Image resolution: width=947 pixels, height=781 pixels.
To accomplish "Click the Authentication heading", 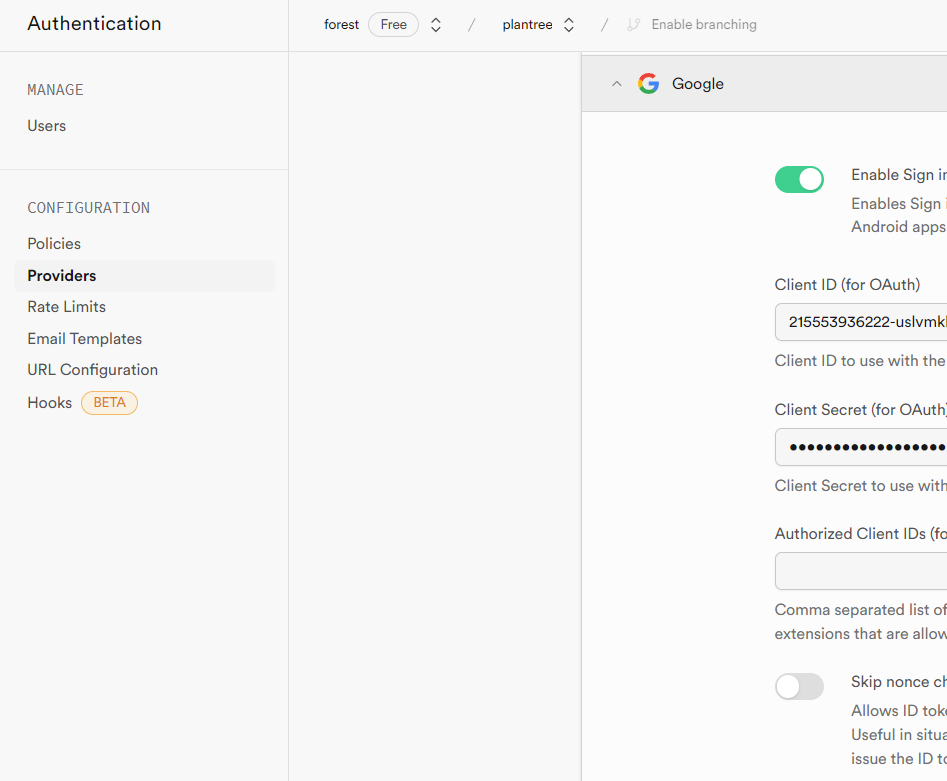I will click(x=94, y=24).
